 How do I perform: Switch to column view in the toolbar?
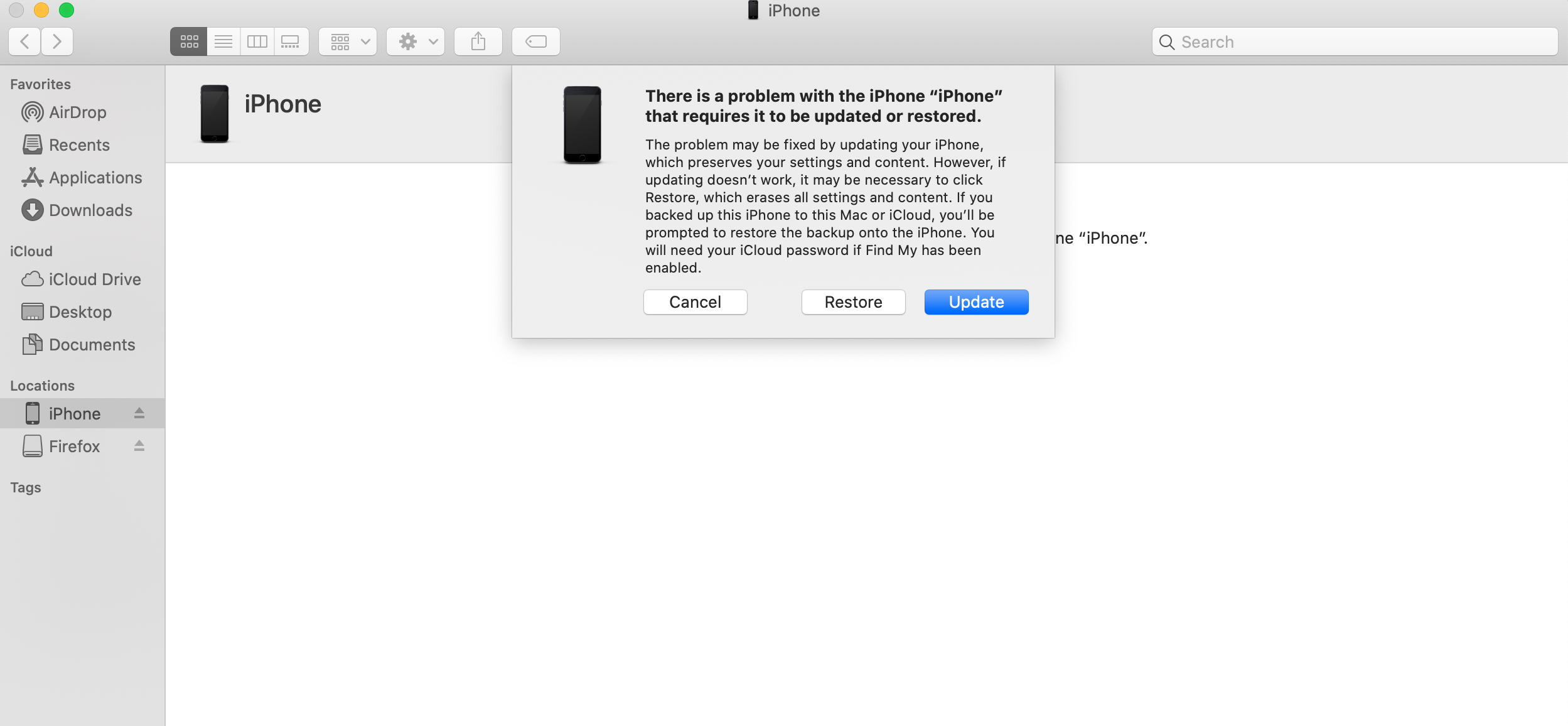257,41
